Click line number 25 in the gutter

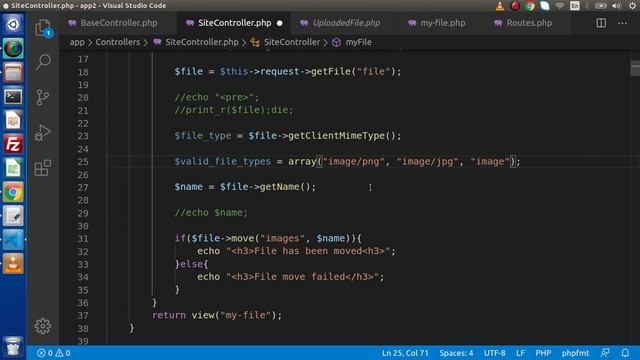click(x=83, y=162)
